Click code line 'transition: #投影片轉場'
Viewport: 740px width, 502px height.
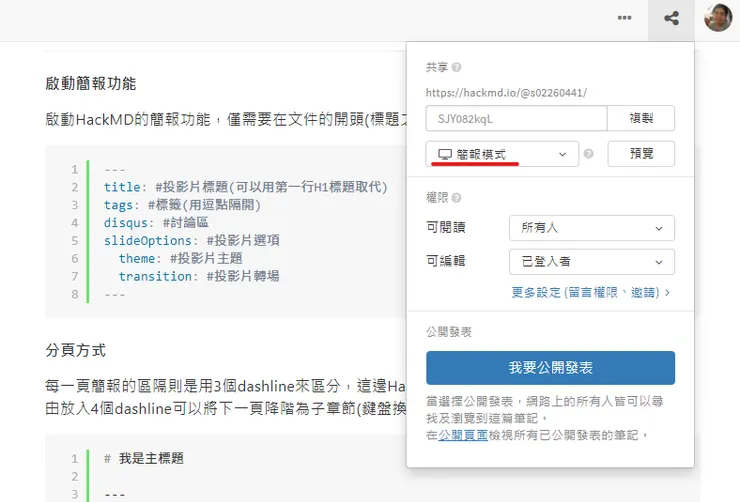coord(199,276)
